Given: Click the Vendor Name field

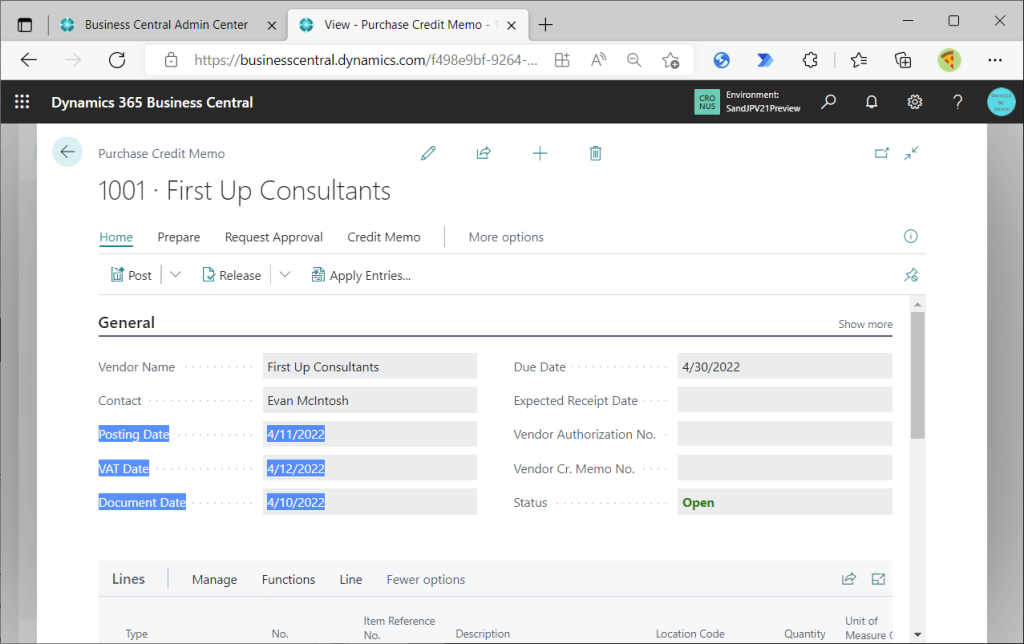Looking at the screenshot, I should pos(370,366).
